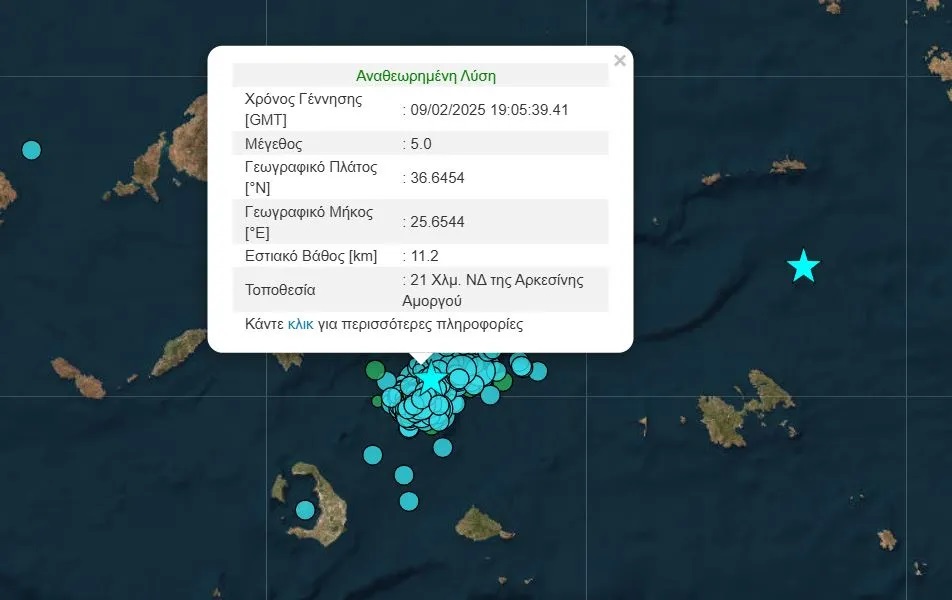Open the 'κλικ' link for more information
This screenshot has height=600, width=952.
click(300, 325)
